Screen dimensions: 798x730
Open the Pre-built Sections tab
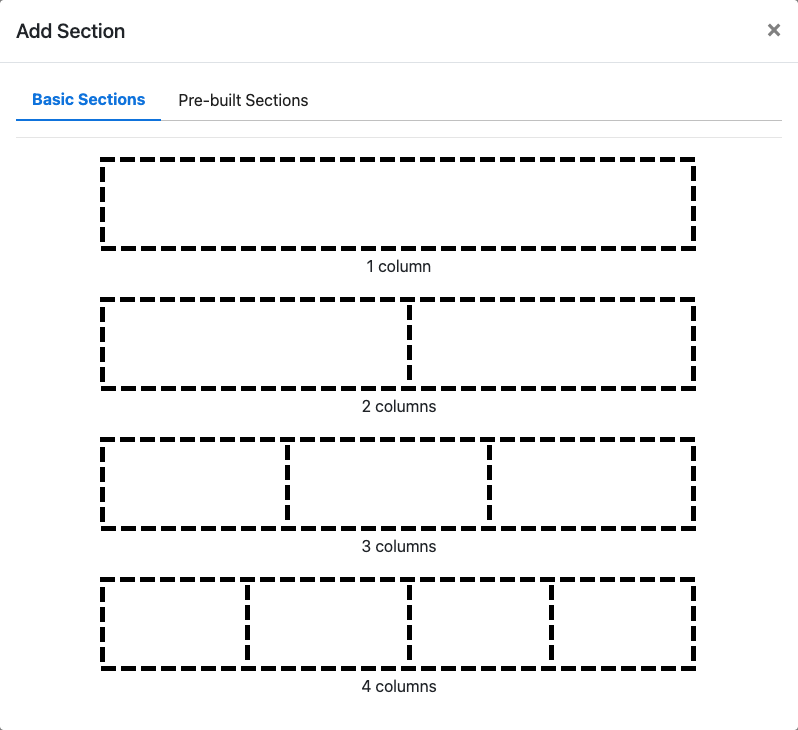243,100
